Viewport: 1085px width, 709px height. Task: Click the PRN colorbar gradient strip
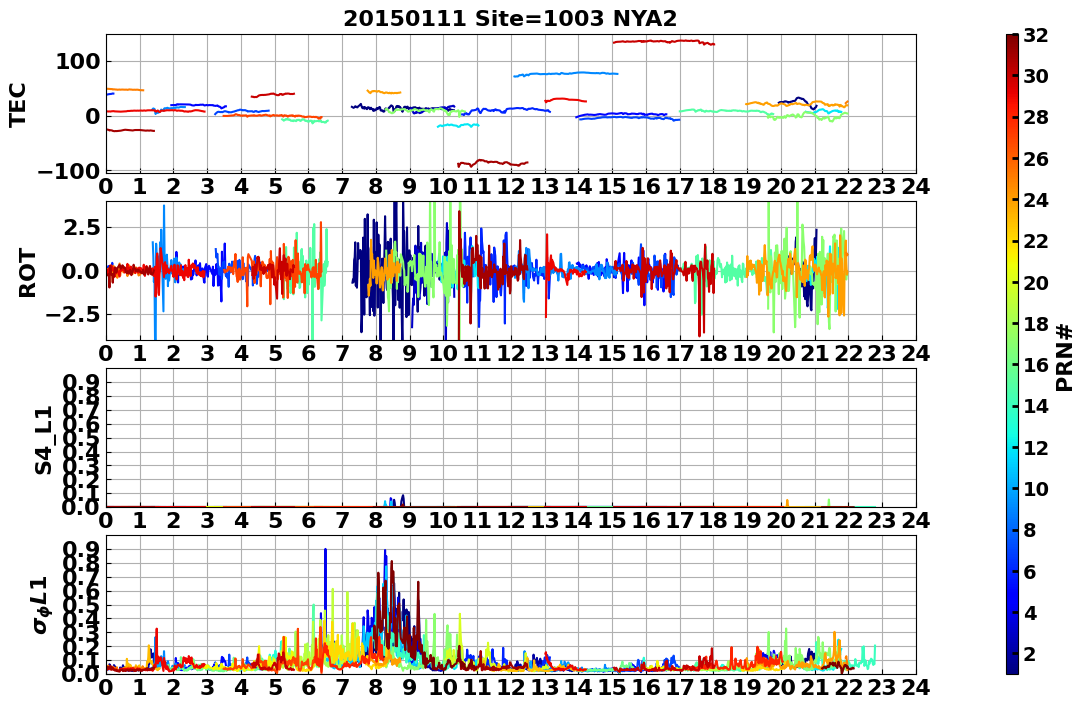(x=1012, y=353)
